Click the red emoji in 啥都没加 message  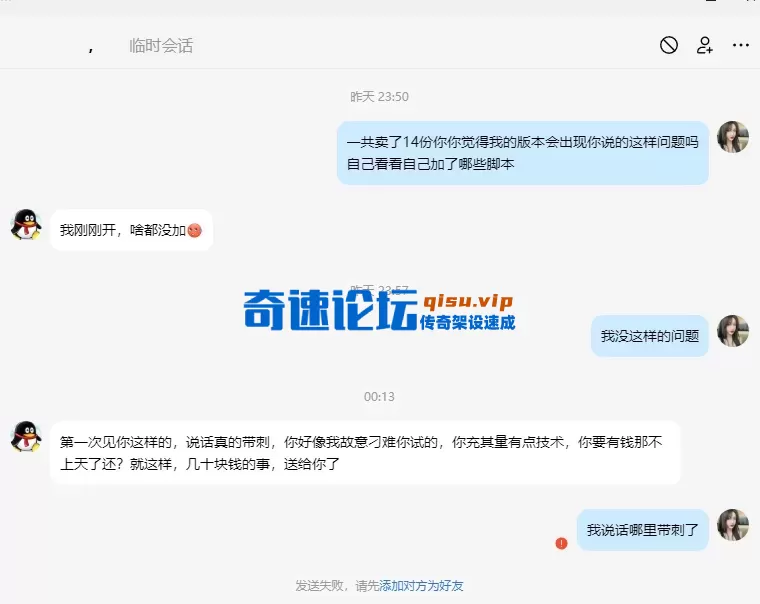click(x=194, y=230)
